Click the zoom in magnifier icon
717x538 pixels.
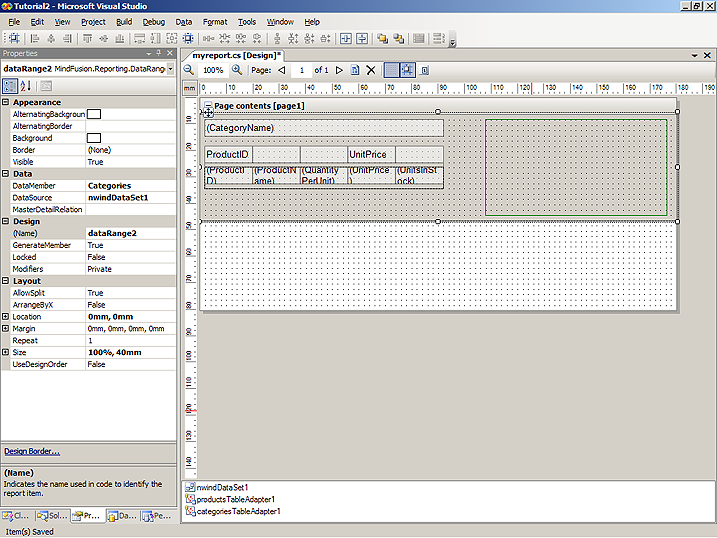(x=237, y=70)
